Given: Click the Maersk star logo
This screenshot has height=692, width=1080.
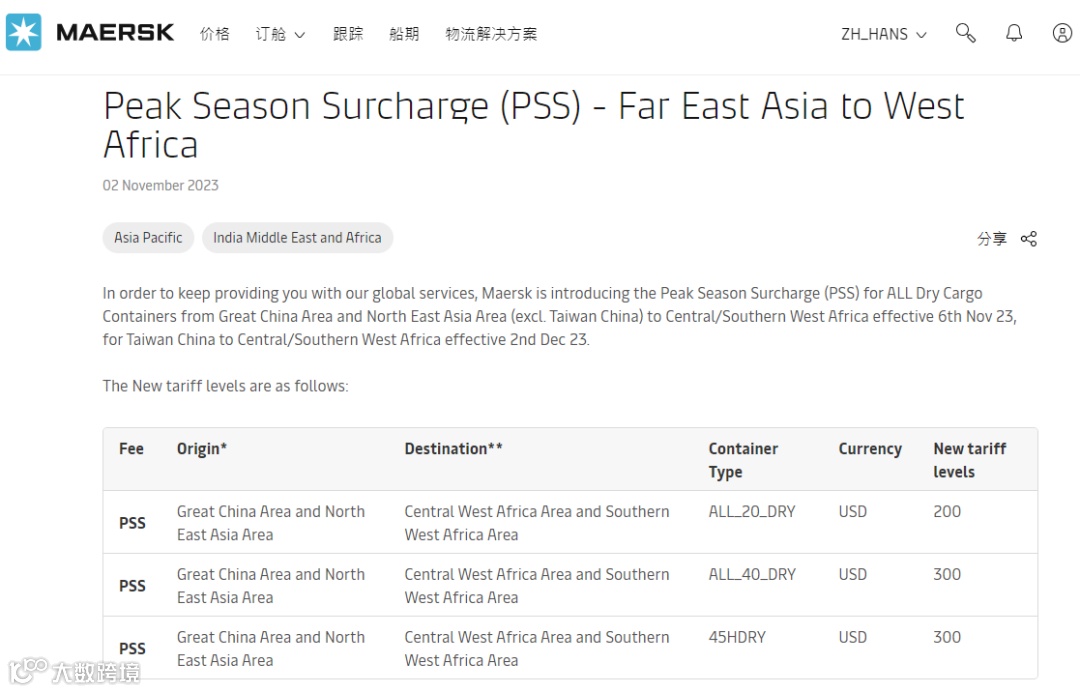Looking at the screenshot, I should (23, 32).
